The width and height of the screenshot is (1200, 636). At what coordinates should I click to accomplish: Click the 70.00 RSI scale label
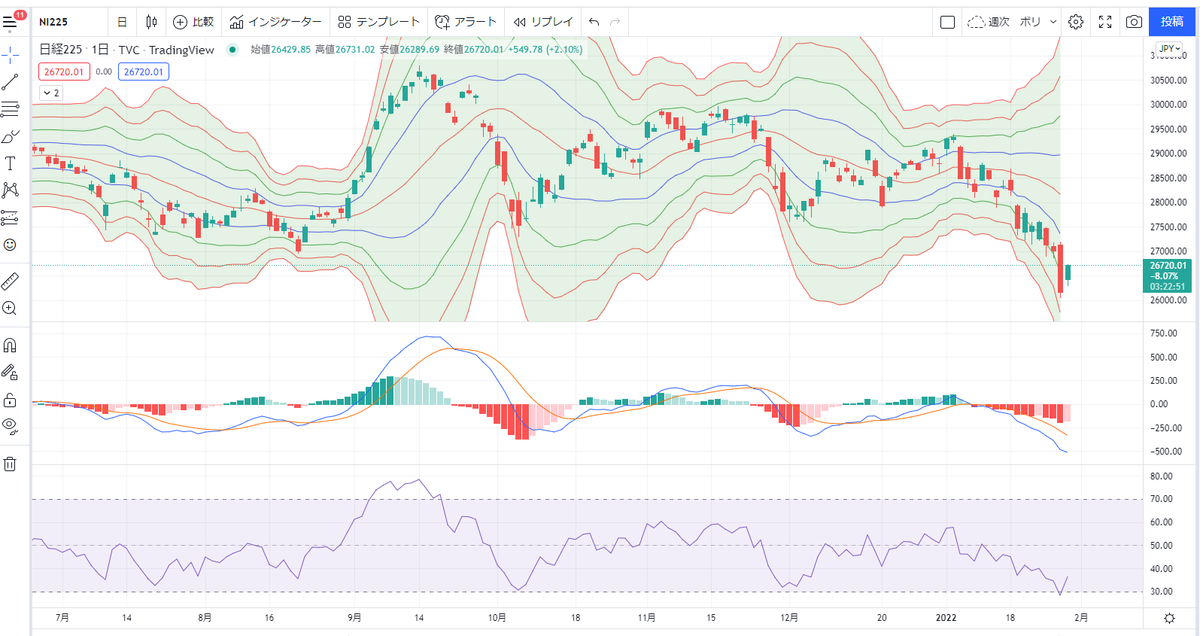pos(1161,498)
